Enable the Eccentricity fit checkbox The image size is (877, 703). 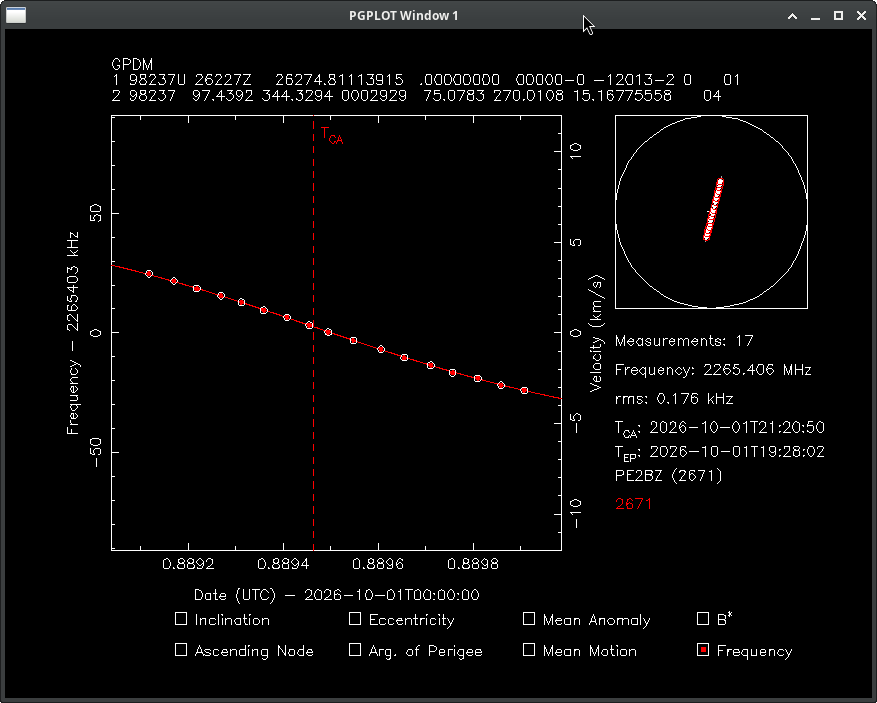pyautogui.click(x=355, y=619)
